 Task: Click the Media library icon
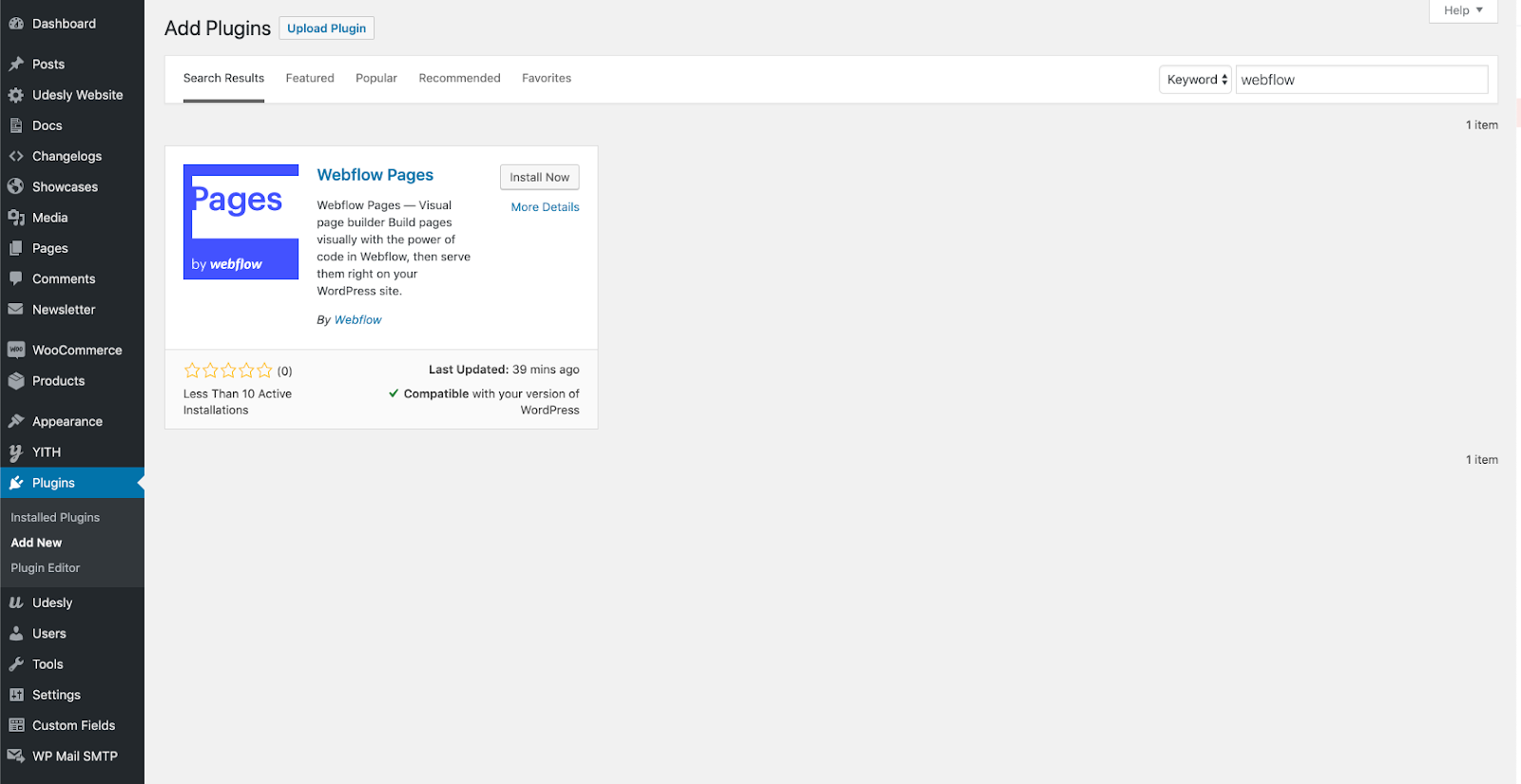pos(16,218)
